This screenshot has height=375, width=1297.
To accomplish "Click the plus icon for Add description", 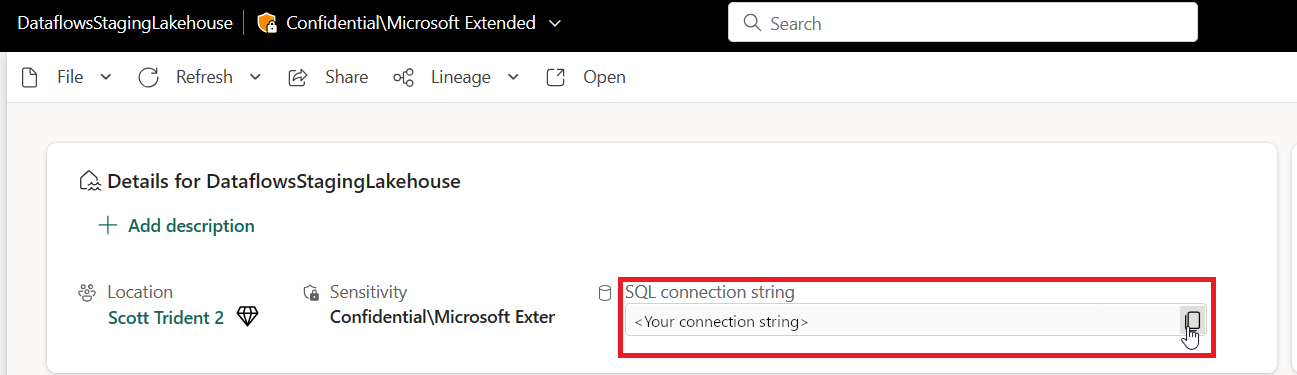I will pyautogui.click(x=108, y=226).
